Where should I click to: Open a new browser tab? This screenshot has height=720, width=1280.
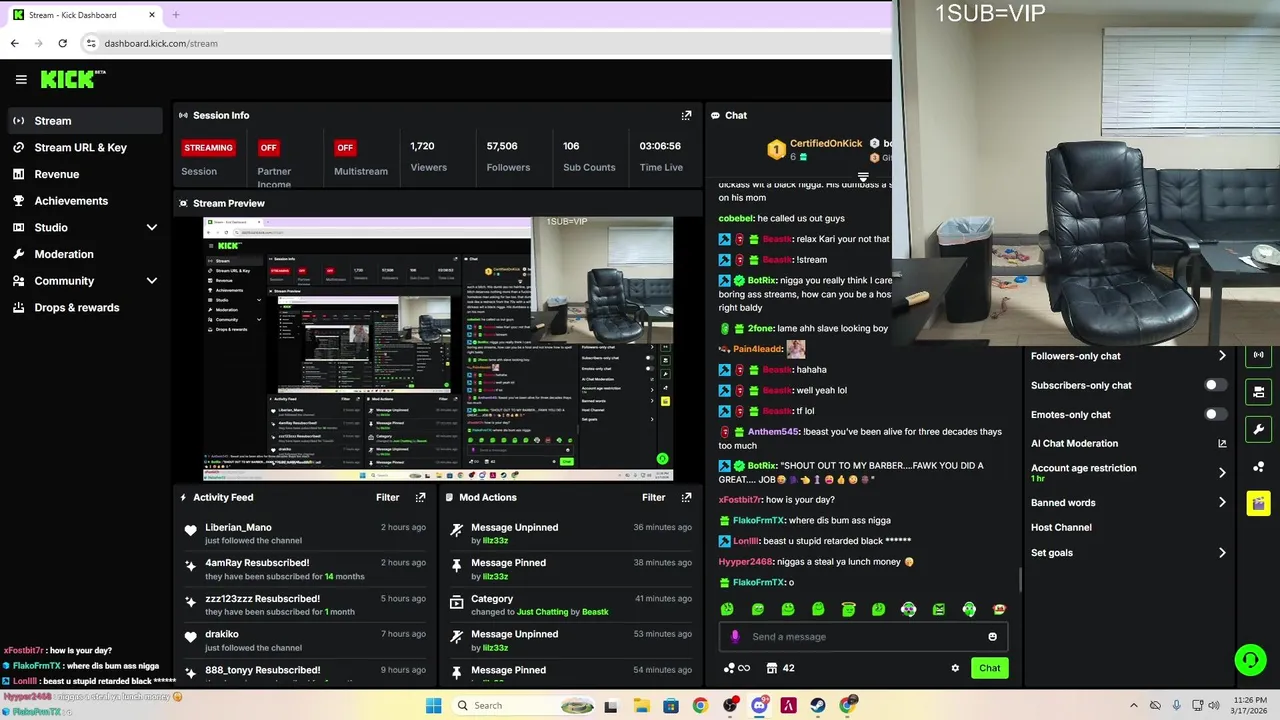click(176, 15)
